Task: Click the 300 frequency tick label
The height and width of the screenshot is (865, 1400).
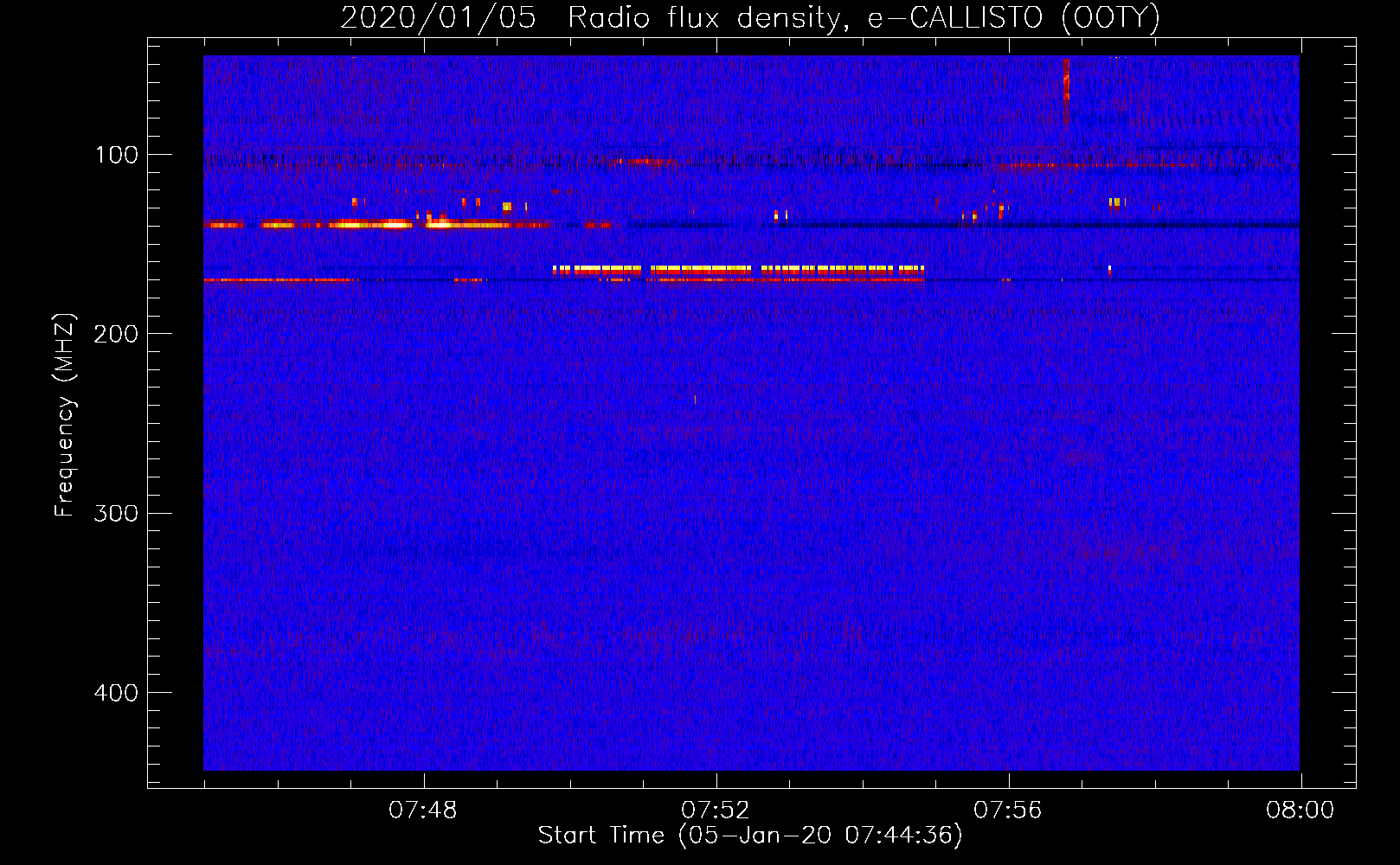Action: tap(116, 513)
